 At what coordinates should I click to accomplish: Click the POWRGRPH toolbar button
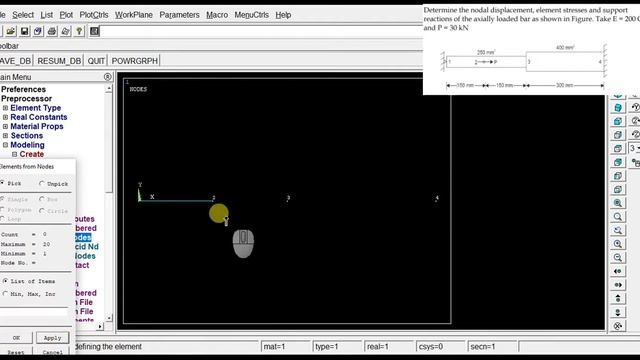(135, 61)
